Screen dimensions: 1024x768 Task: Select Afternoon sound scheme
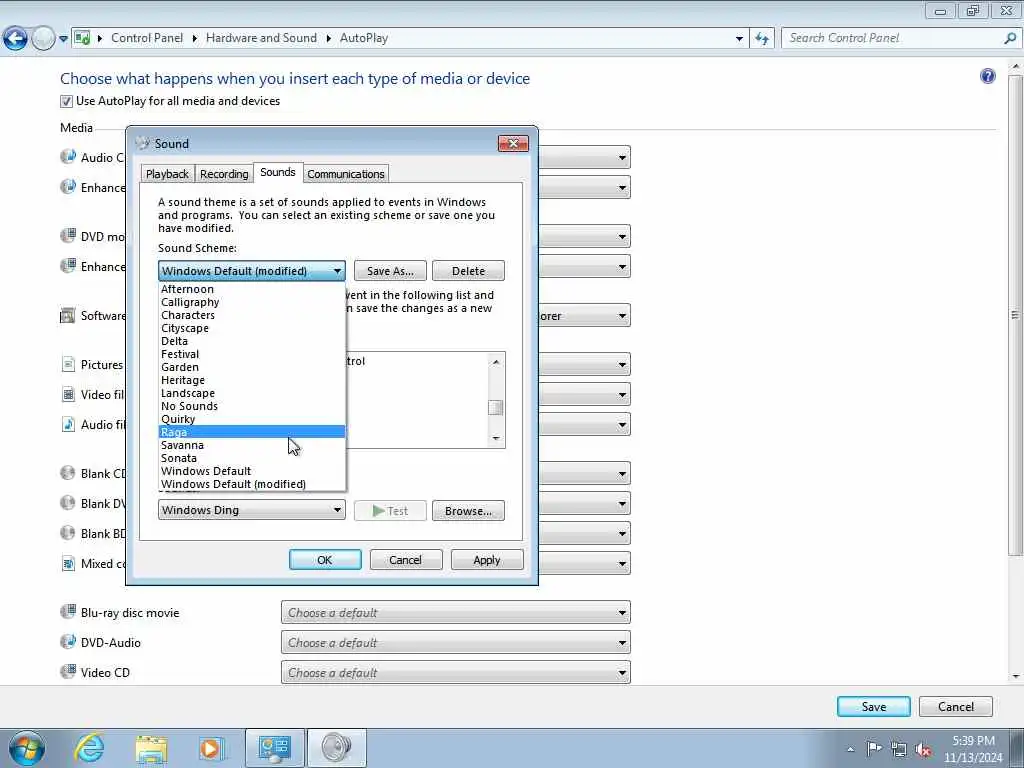click(252, 289)
